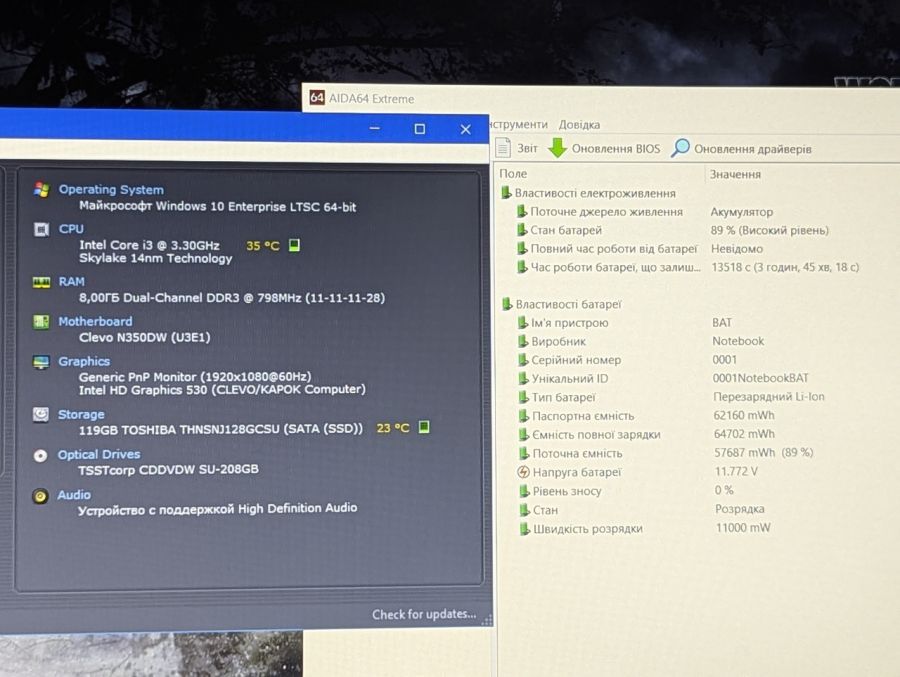The image size is (900, 677).
Task: Open the CPU section link
Action: click(71, 229)
